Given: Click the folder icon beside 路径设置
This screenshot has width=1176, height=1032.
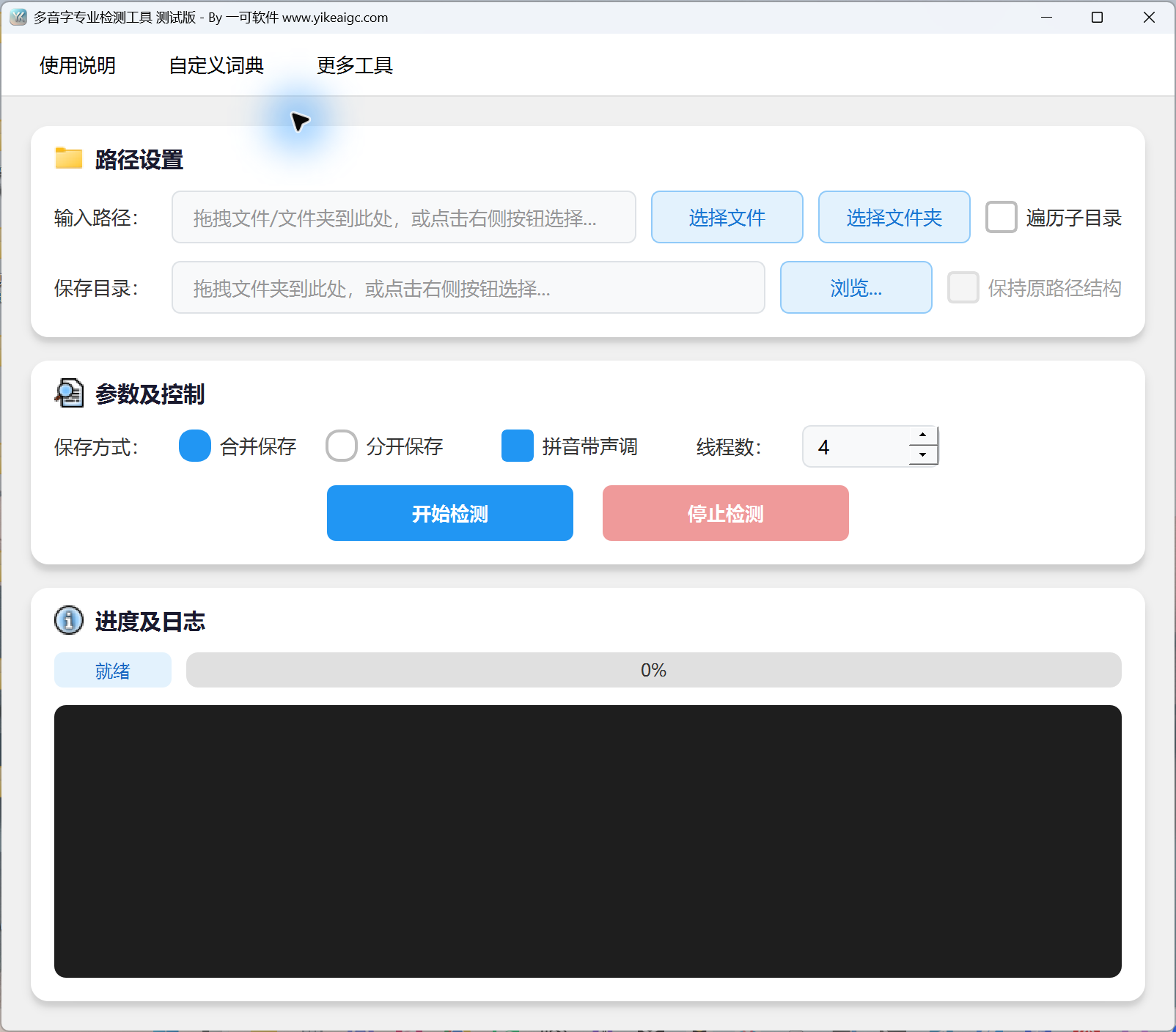Looking at the screenshot, I should tap(69, 158).
